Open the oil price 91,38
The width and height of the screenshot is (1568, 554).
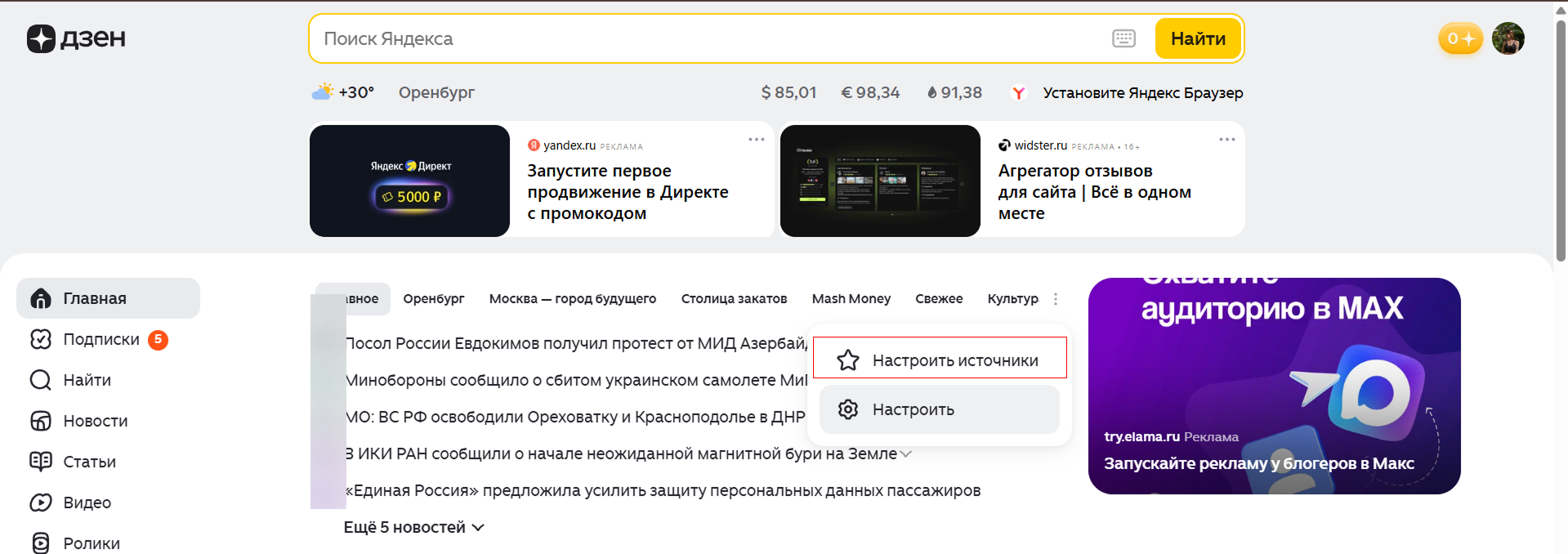954,92
